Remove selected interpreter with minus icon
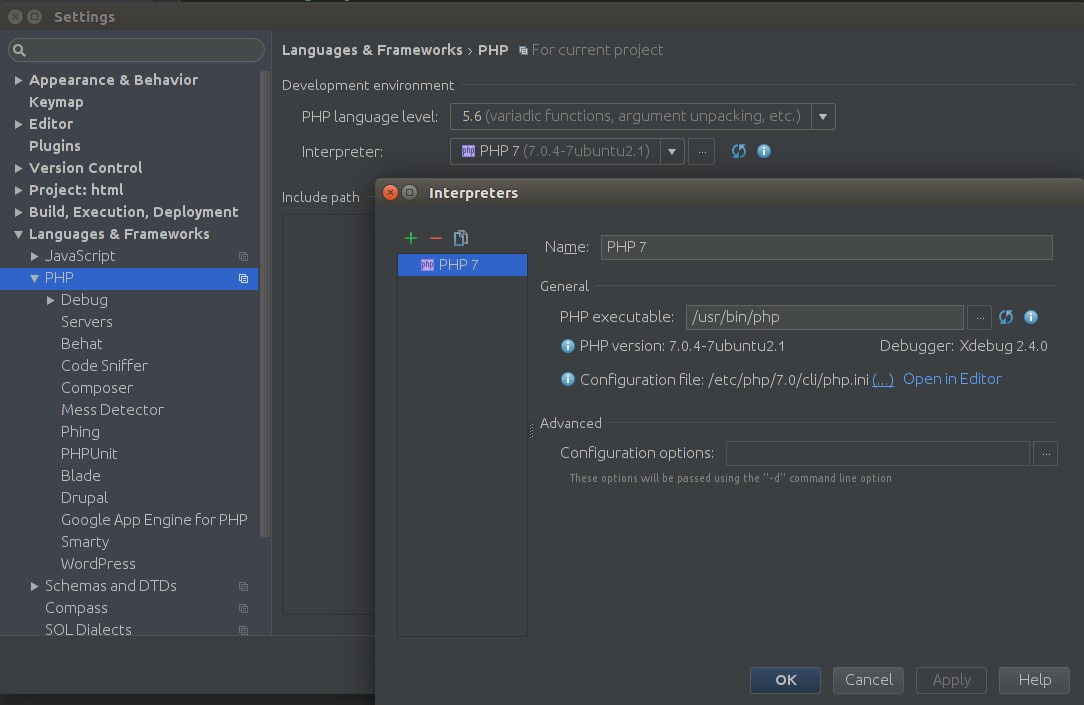This screenshot has height=705, width=1084. point(435,238)
